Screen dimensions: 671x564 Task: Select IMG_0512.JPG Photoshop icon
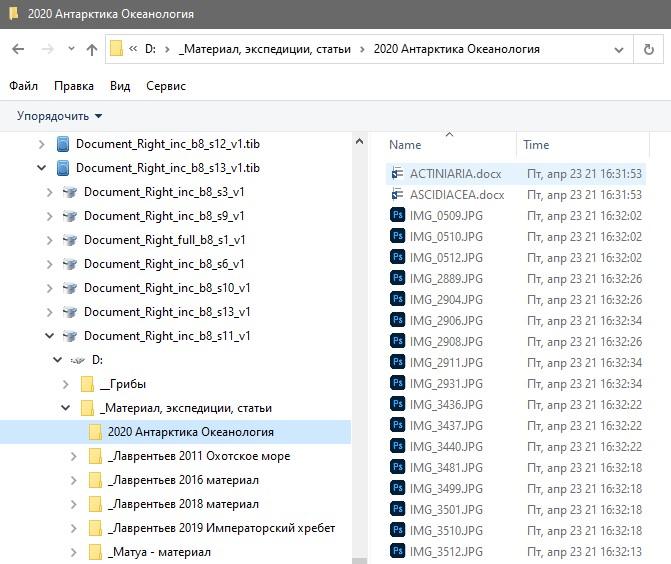point(398,256)
